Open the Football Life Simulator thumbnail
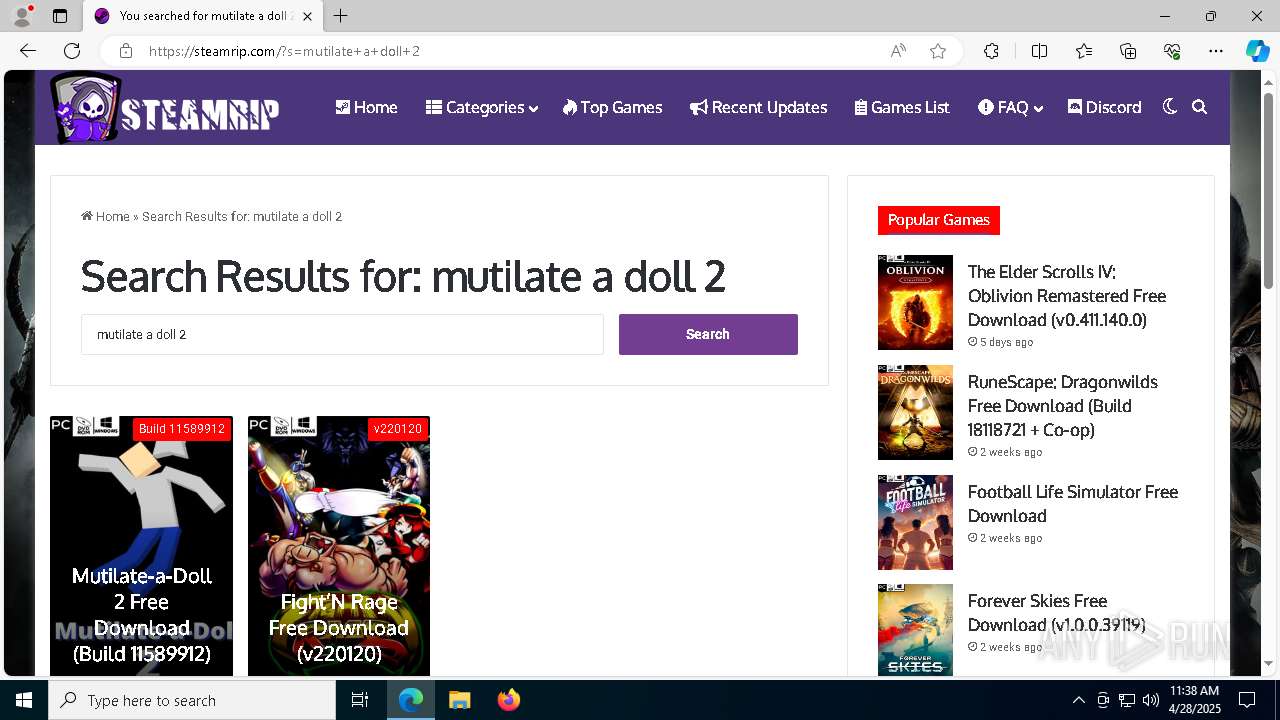1280x720 pixels. click(915, 522)
